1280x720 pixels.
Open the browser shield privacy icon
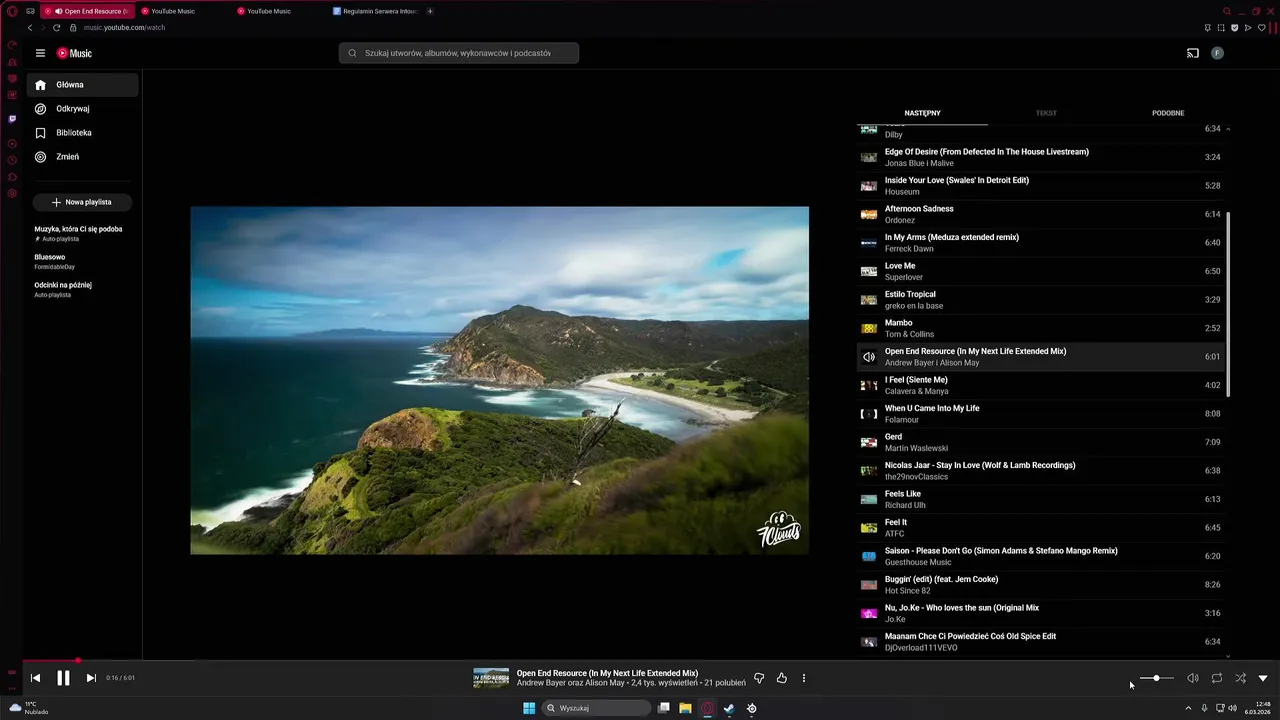(x=1234, y=28)
